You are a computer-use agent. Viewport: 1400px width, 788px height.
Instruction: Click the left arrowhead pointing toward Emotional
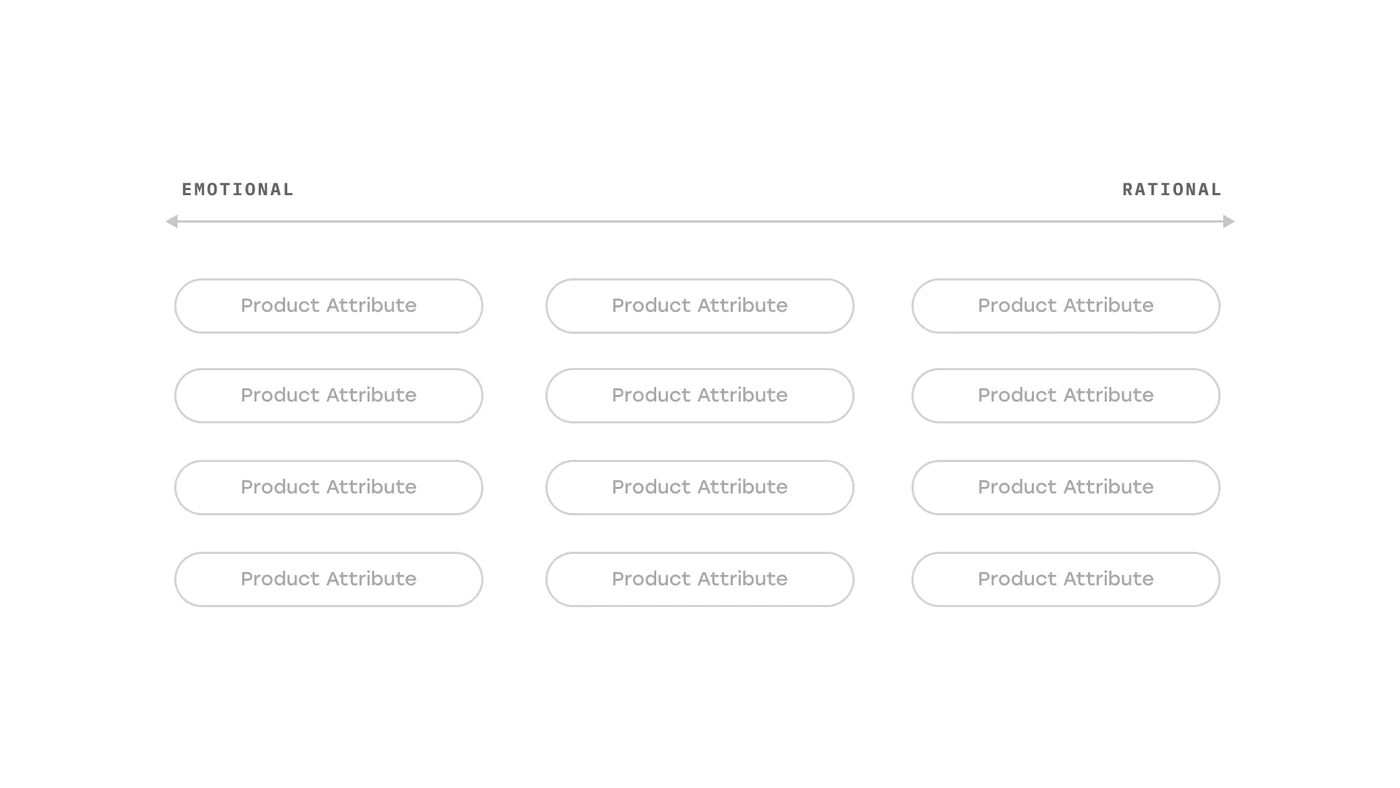172,221
